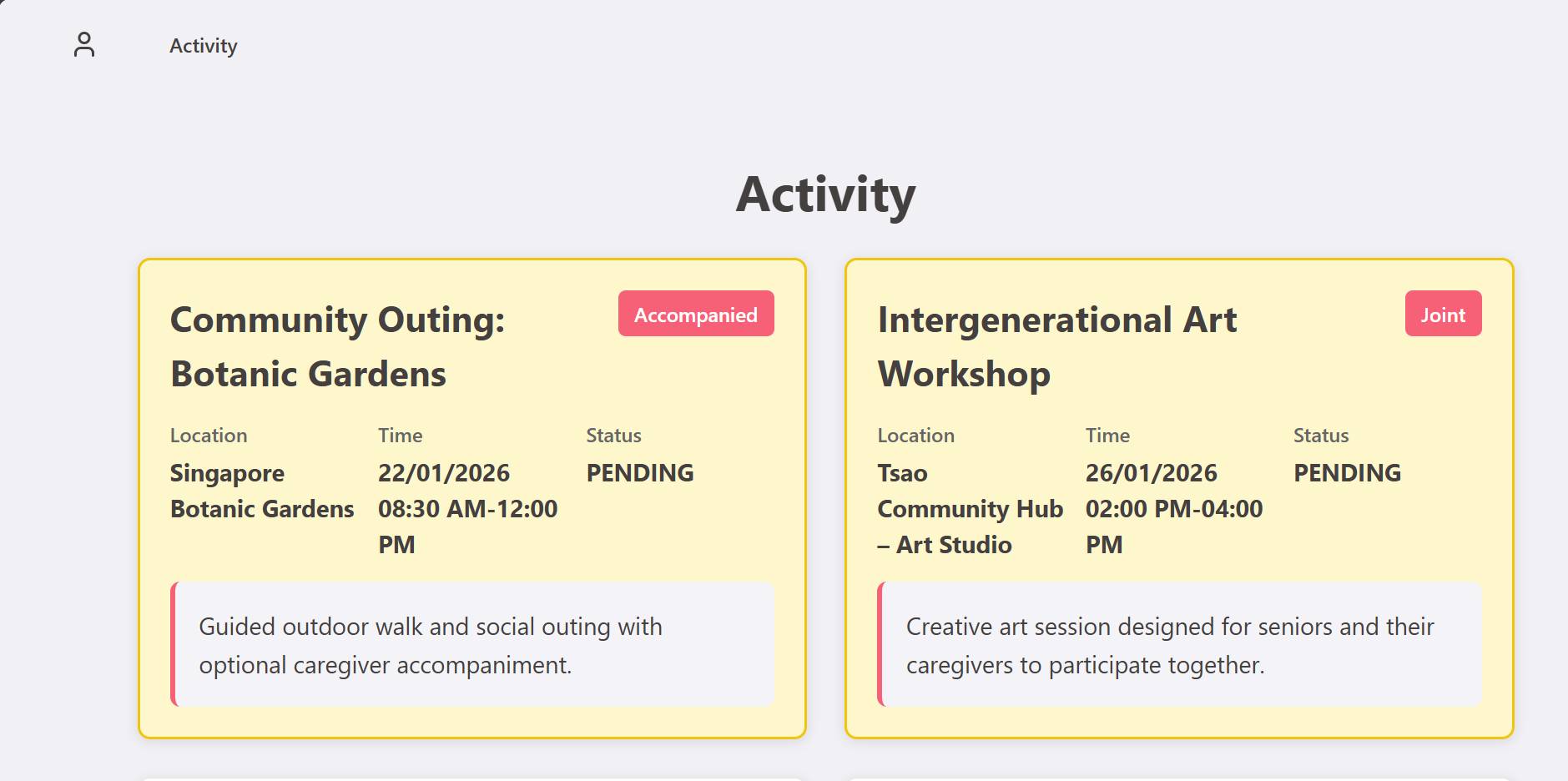This screenshot has width=1568, height=781.
Task: Click the Joint badge
Action: (x=1442, y=315)
